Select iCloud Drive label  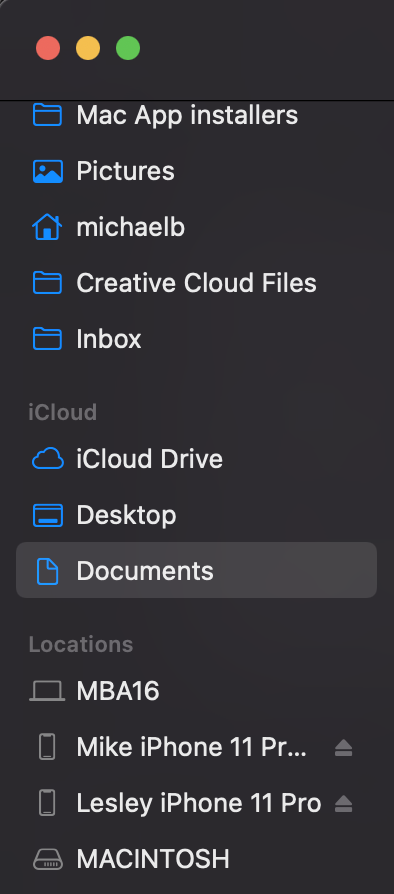point(149,458)
